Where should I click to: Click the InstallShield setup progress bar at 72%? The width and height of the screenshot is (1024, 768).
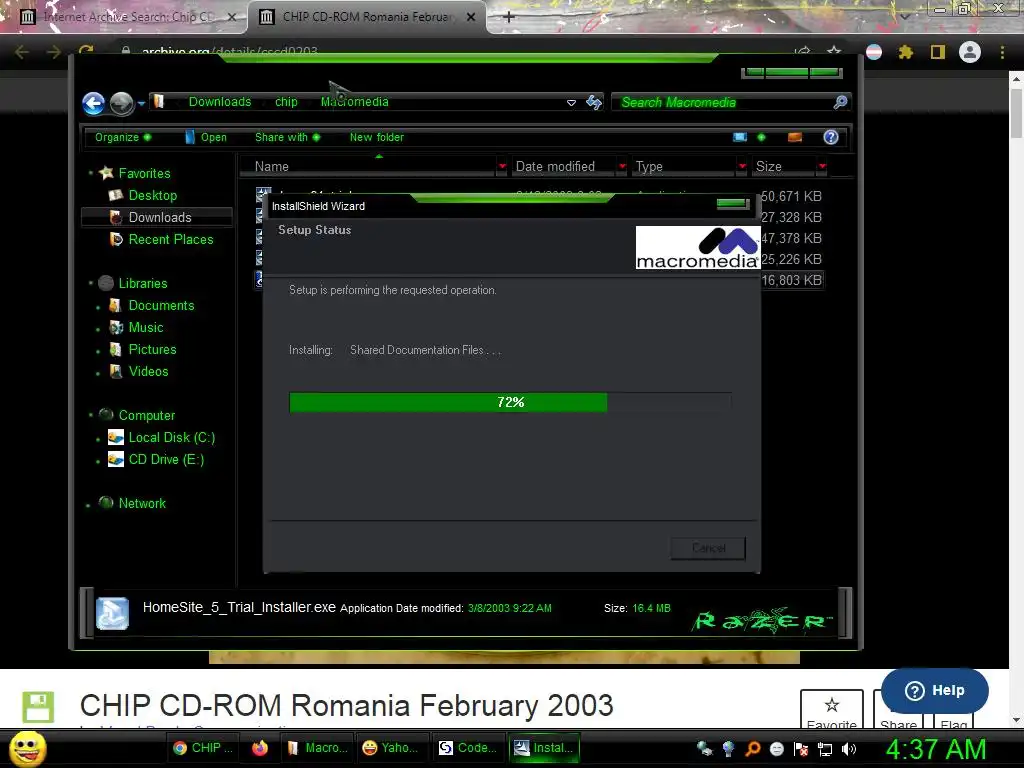(510, 402)
